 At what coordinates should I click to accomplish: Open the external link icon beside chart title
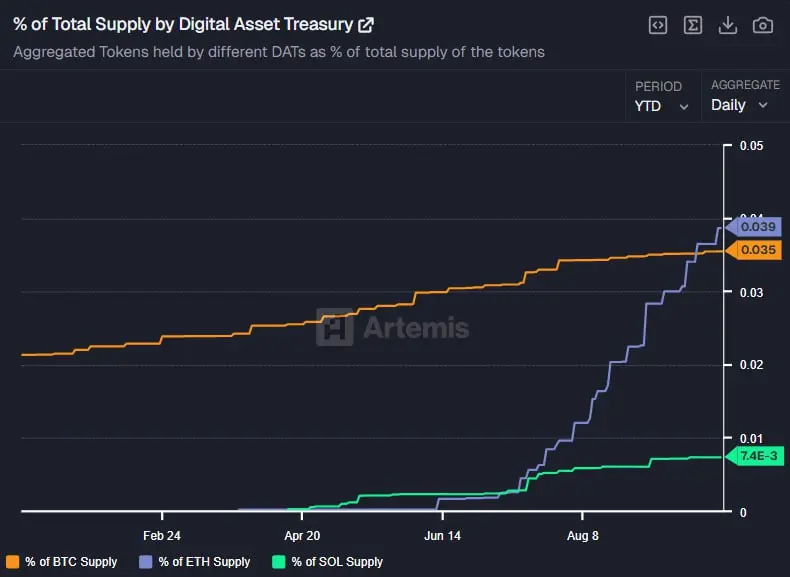tap(366, 25)
